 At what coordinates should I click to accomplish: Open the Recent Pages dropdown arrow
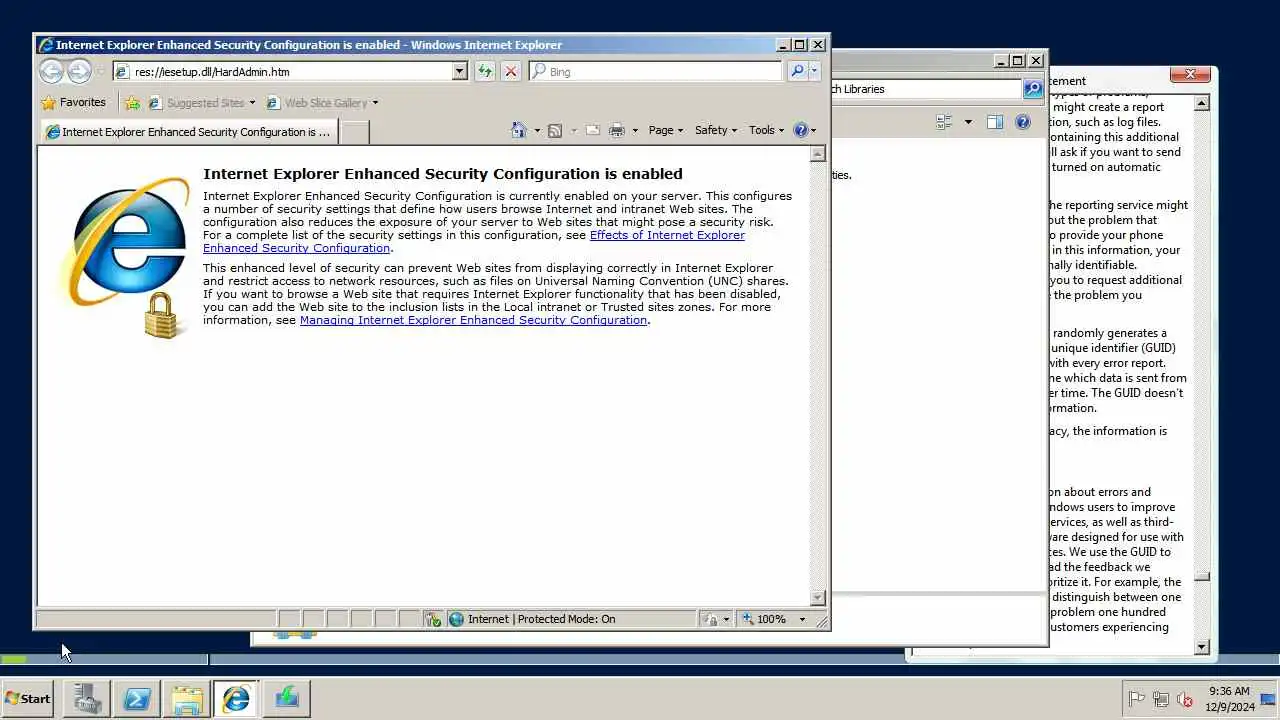(100, 71)
